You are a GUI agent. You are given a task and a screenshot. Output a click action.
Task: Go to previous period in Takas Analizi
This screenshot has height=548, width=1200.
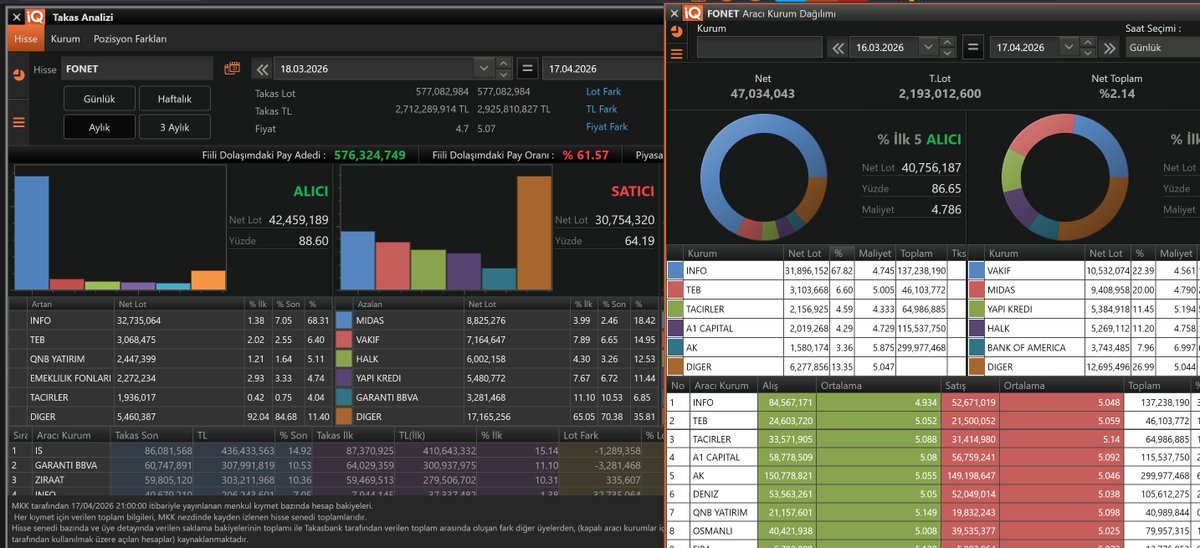coord(263,69)
